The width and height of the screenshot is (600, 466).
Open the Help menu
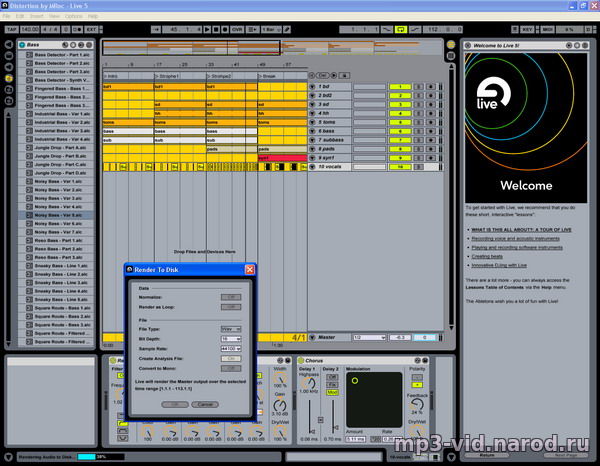pyautogui.click(x=93, y=16)
